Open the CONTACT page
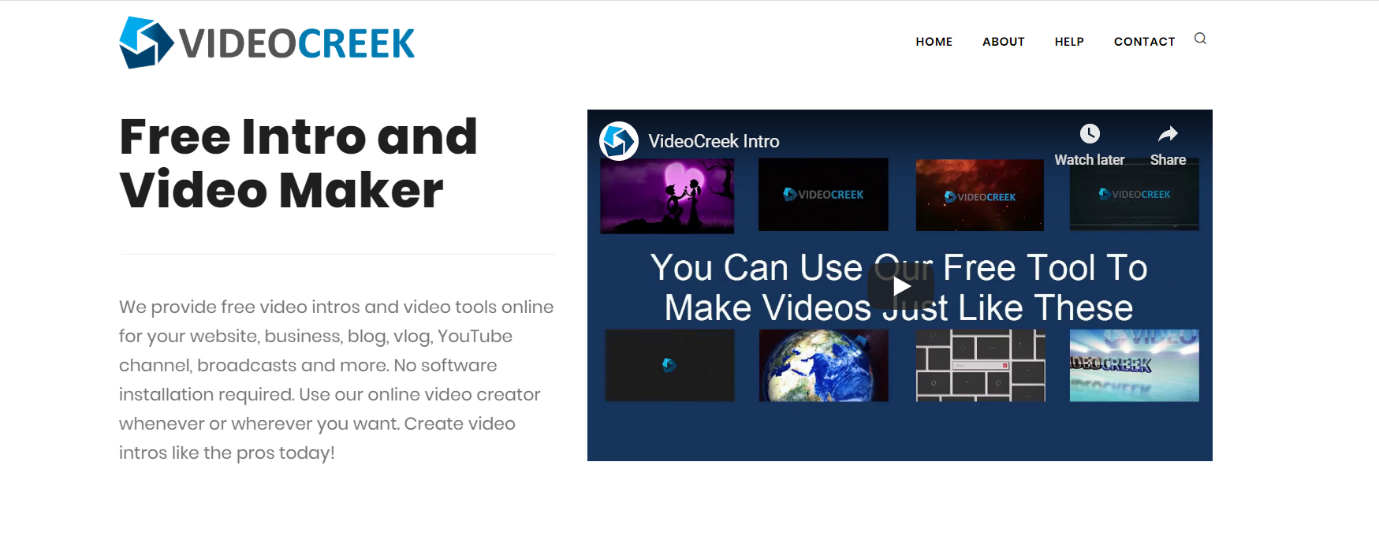Viewport: 1379px width, 540px height. click(1144, 42)
